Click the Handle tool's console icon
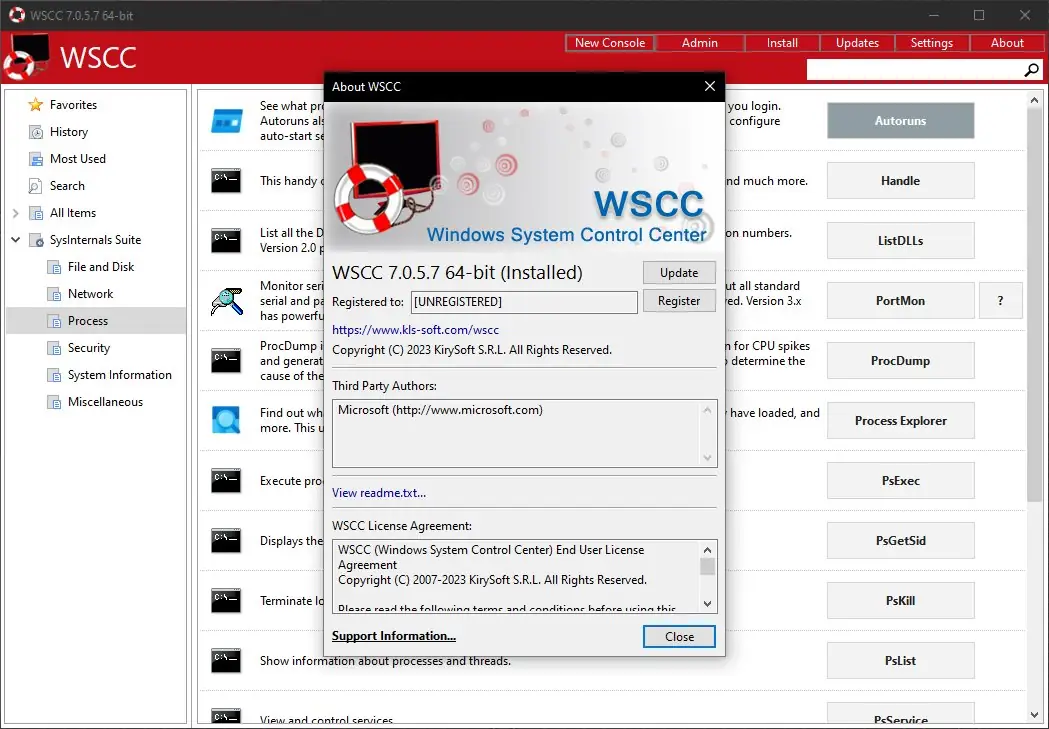This screenshot has height=729, width=1049. tap(226, 180)
